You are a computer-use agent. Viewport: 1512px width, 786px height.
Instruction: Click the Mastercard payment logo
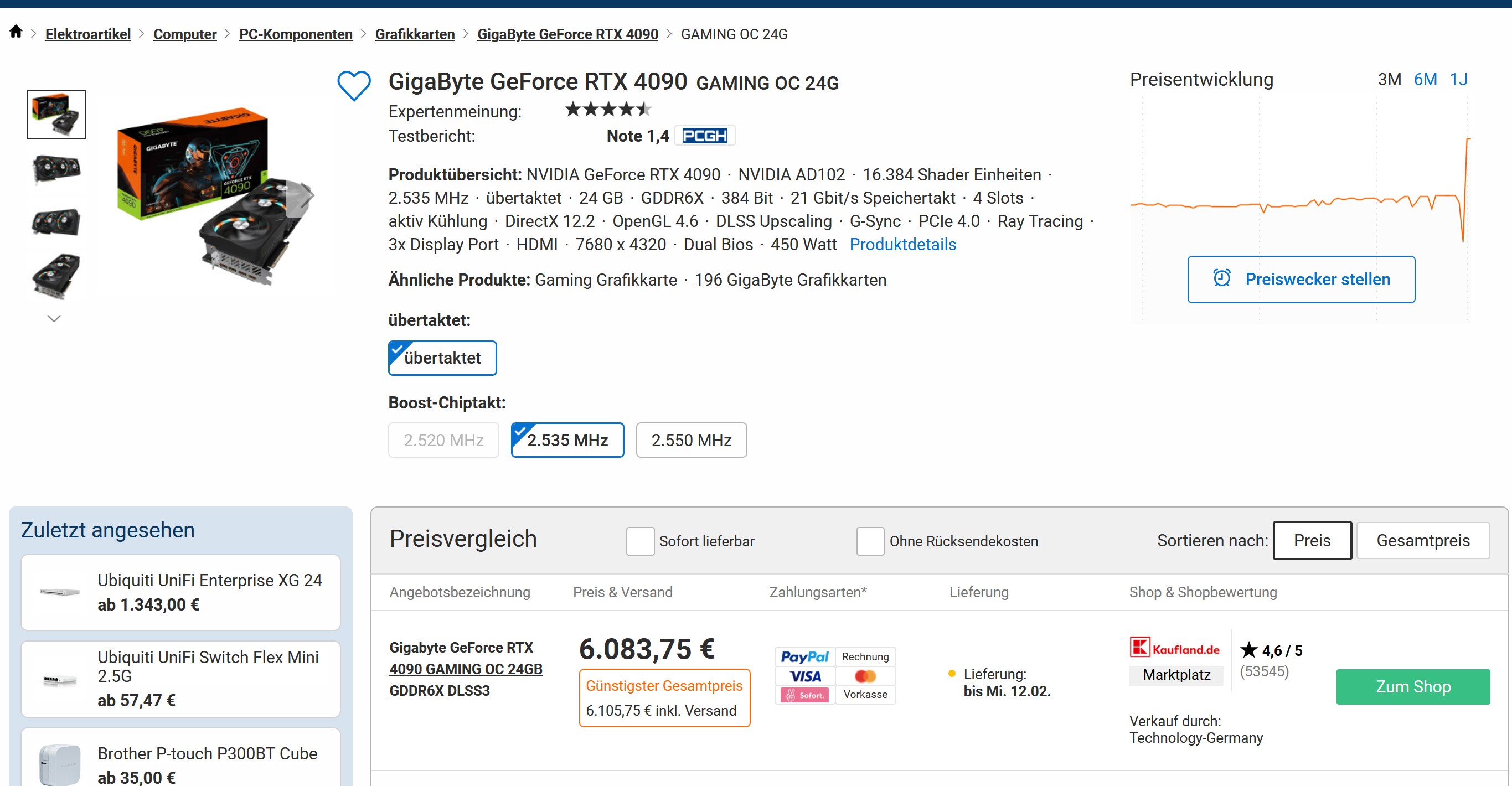pyautogui.click(x=865, y=676)
